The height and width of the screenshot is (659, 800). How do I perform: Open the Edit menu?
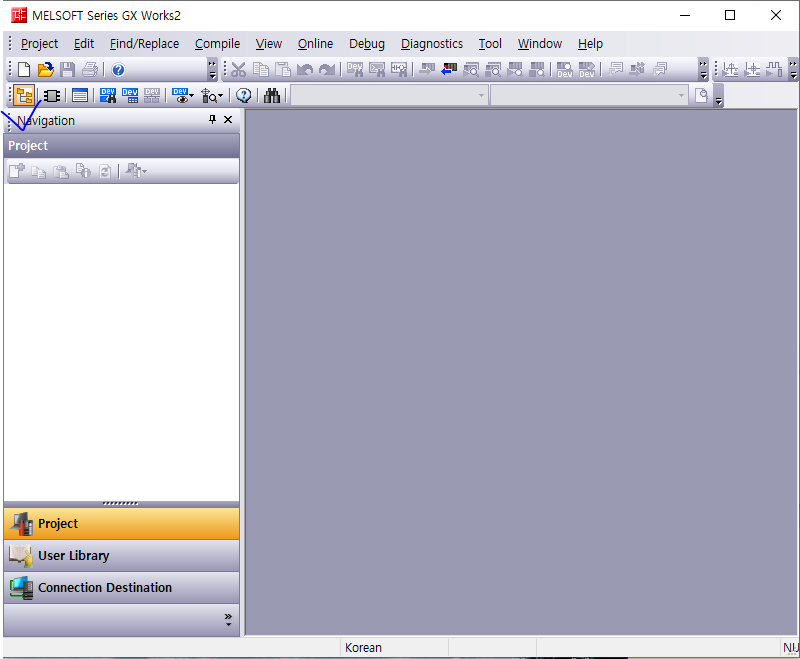[x=84, y=44]
